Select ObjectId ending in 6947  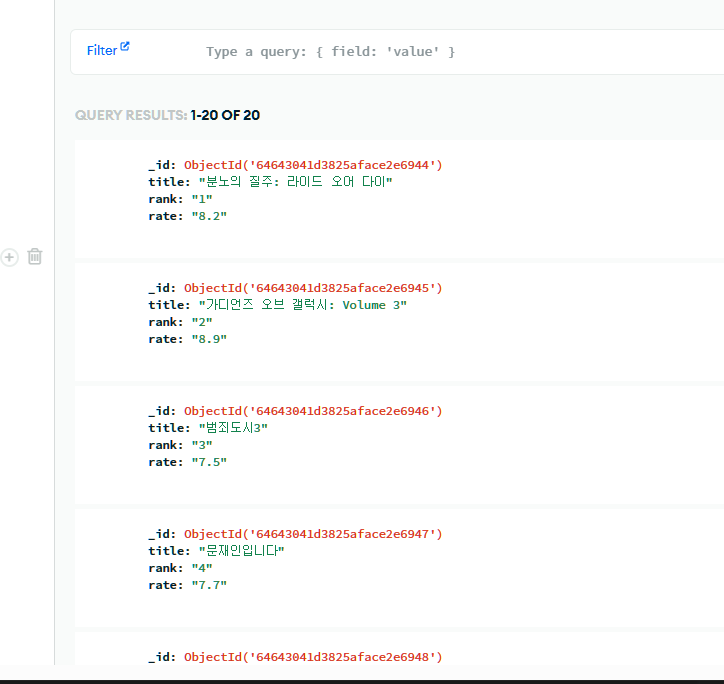point(313,534)
